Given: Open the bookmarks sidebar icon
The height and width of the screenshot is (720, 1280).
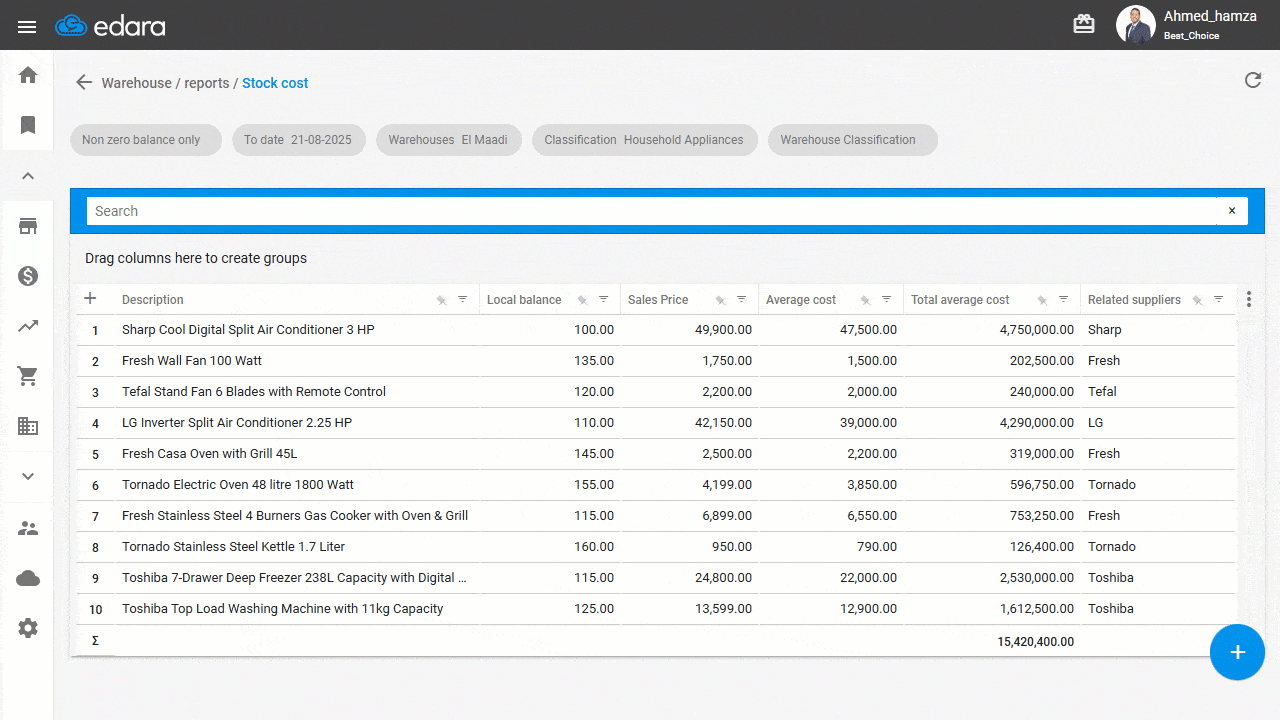Looking at the screenshot, I should pos(28,125).
